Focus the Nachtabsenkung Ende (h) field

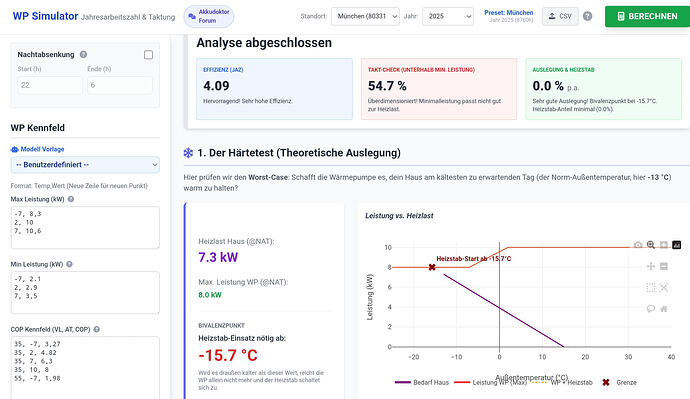(120, 85)
